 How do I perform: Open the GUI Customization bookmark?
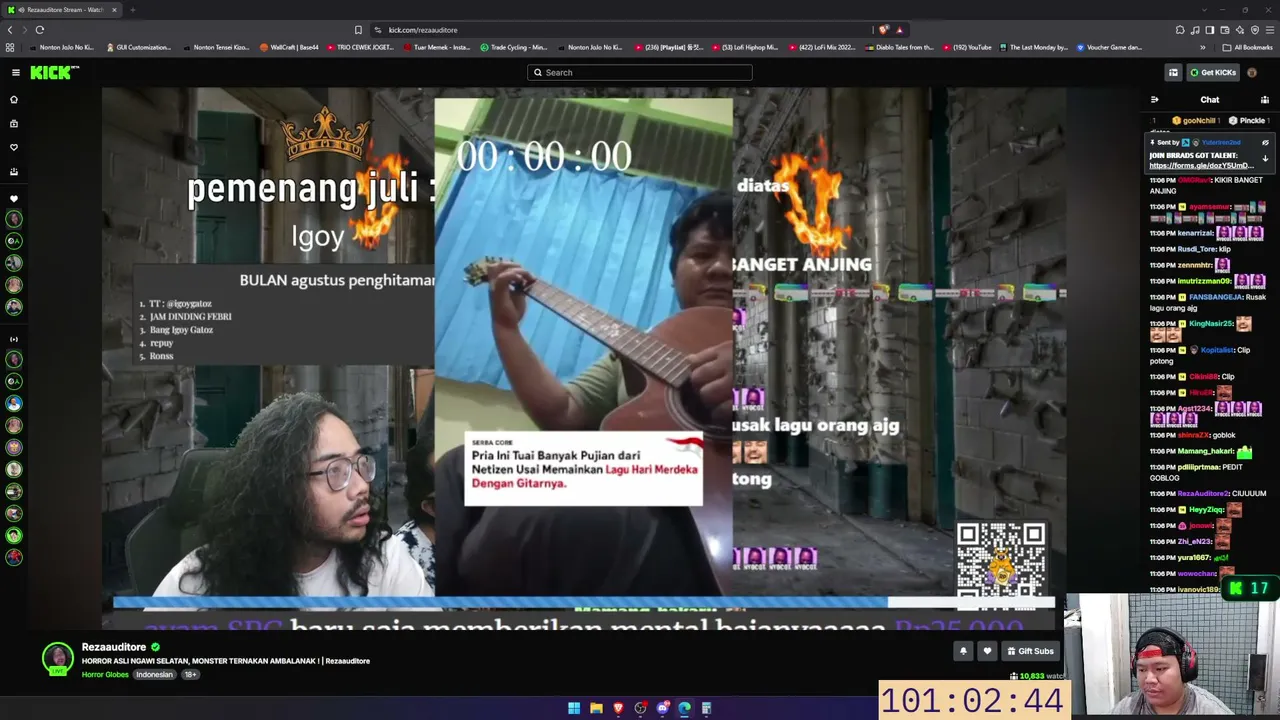pos(138,47)
